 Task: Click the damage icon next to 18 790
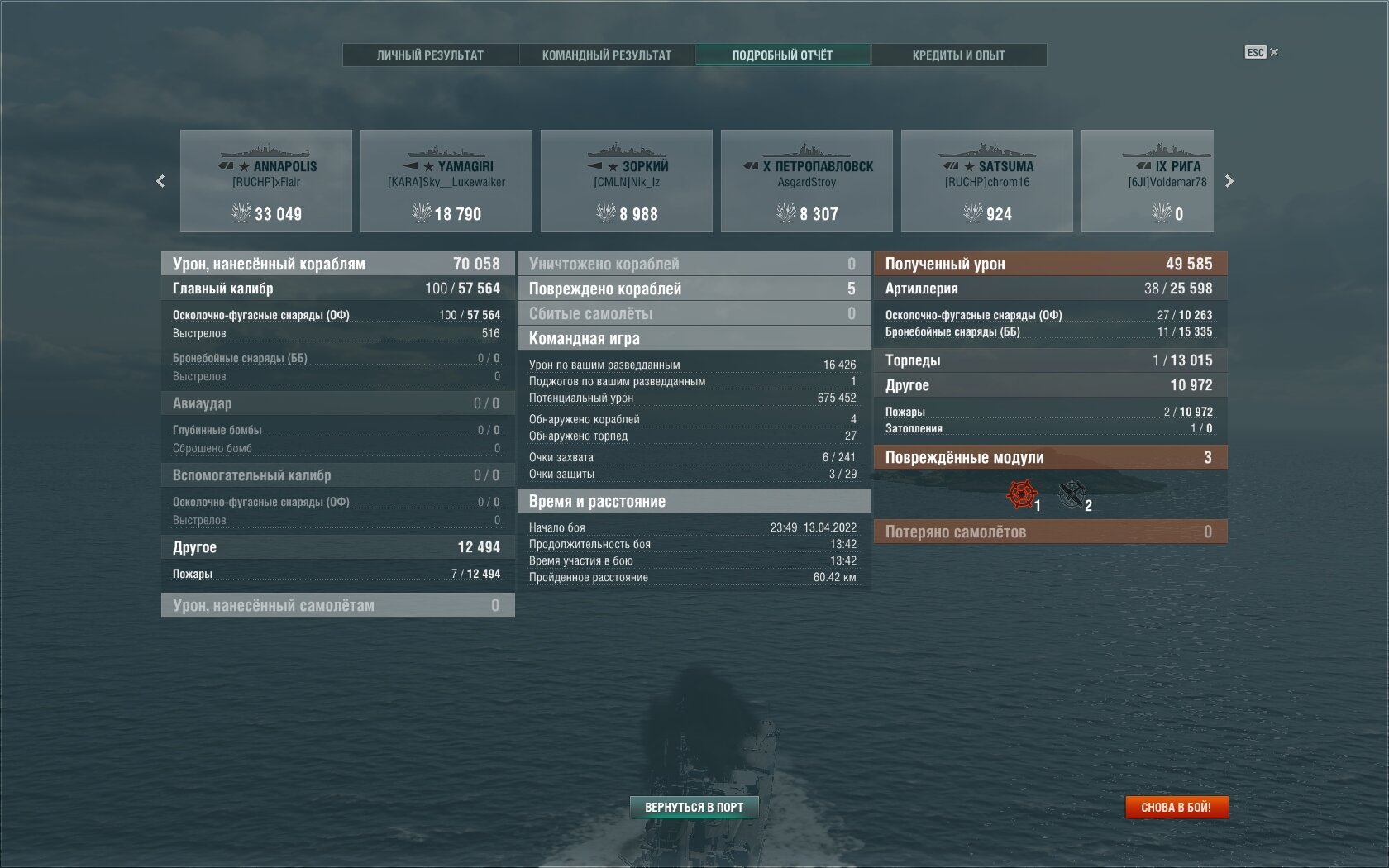(x=421, y=213)
